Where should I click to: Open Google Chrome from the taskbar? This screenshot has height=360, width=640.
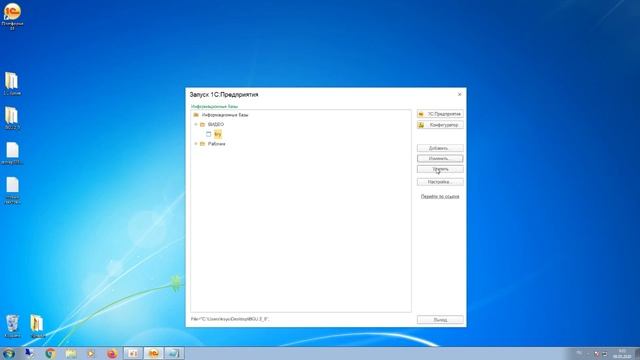point(51,353)
